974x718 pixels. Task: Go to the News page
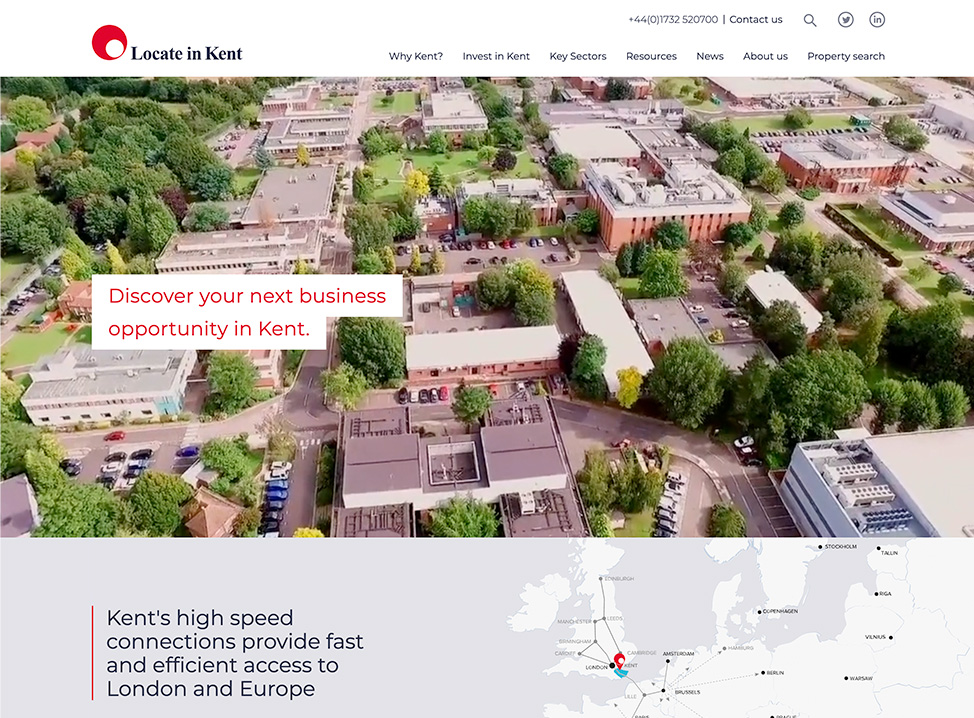(710, 57)
